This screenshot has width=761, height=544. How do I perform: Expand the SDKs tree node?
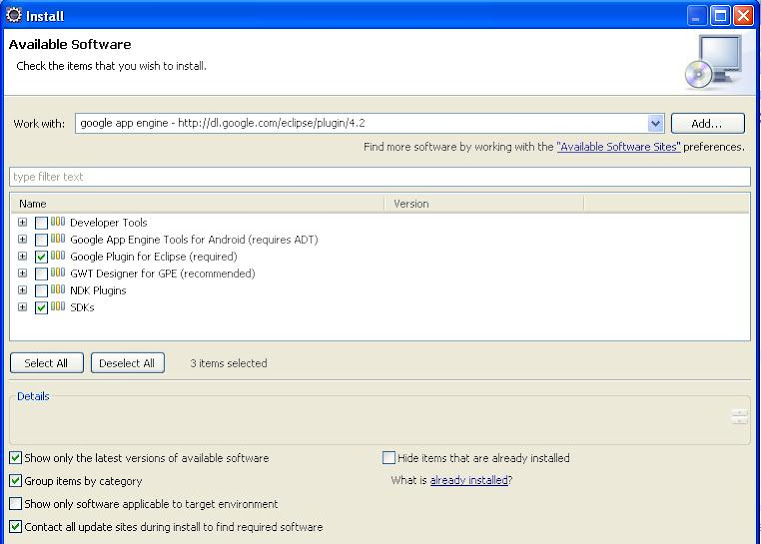point(22,307)
